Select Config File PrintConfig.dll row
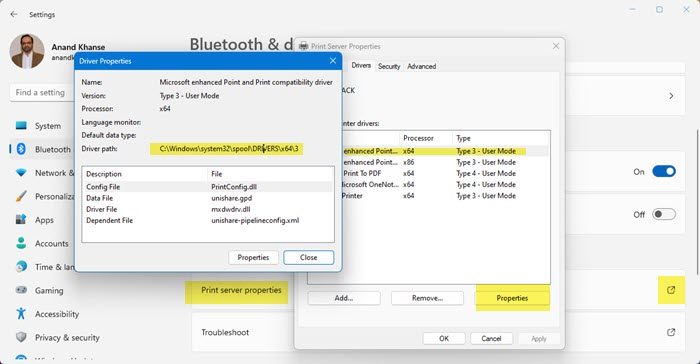This screenshot has width=700, height=364. click(208, 187)
